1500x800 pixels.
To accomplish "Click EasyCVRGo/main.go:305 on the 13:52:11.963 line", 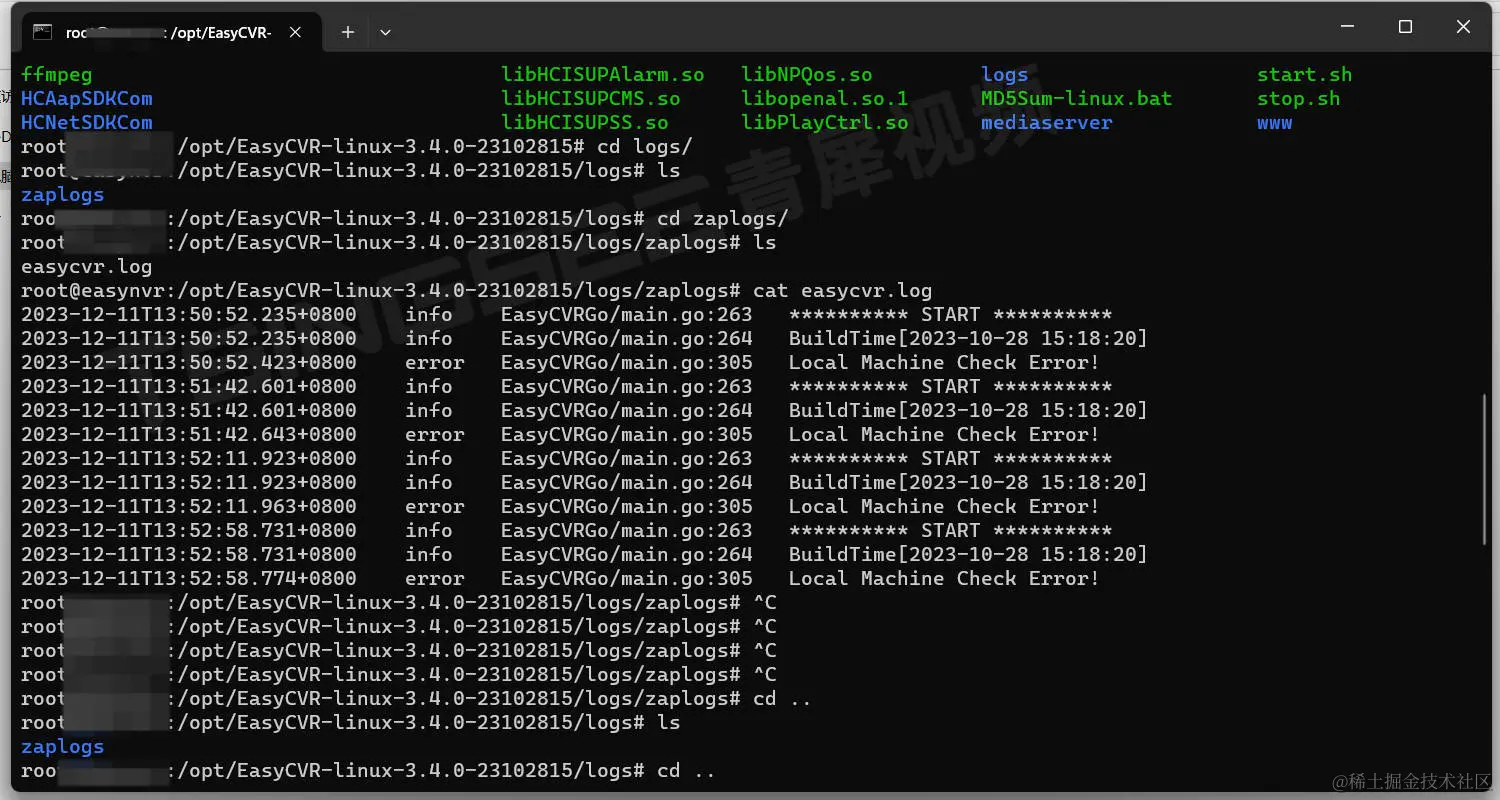I will (x=627, y=507).
